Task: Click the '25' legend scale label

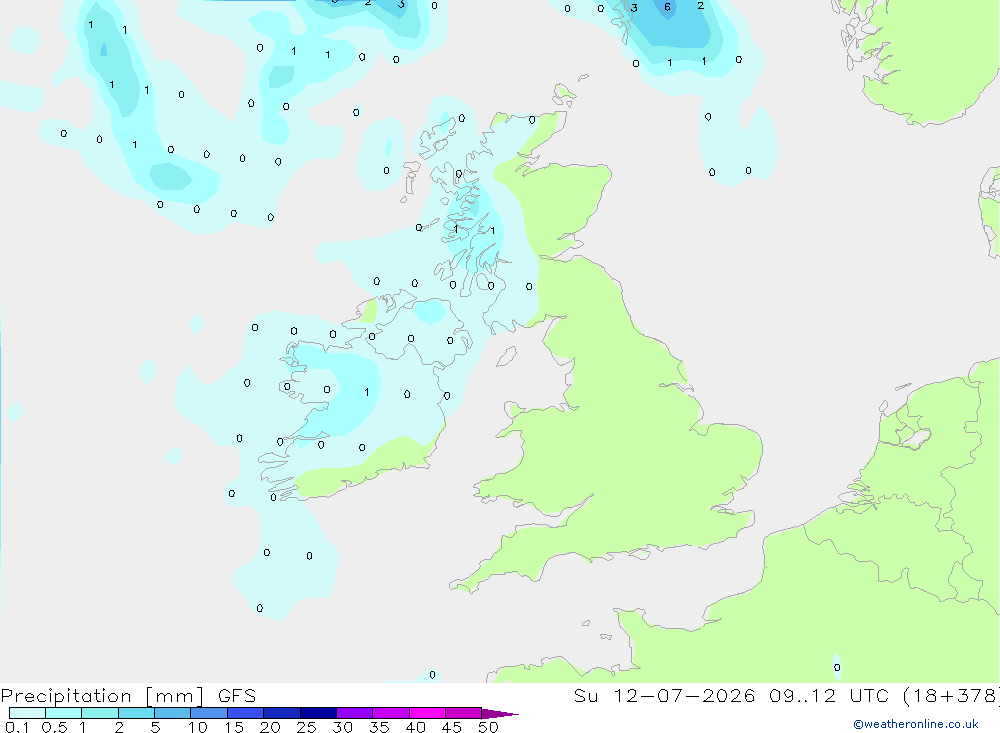Action: pyautogui.click(x=306, y=727)
